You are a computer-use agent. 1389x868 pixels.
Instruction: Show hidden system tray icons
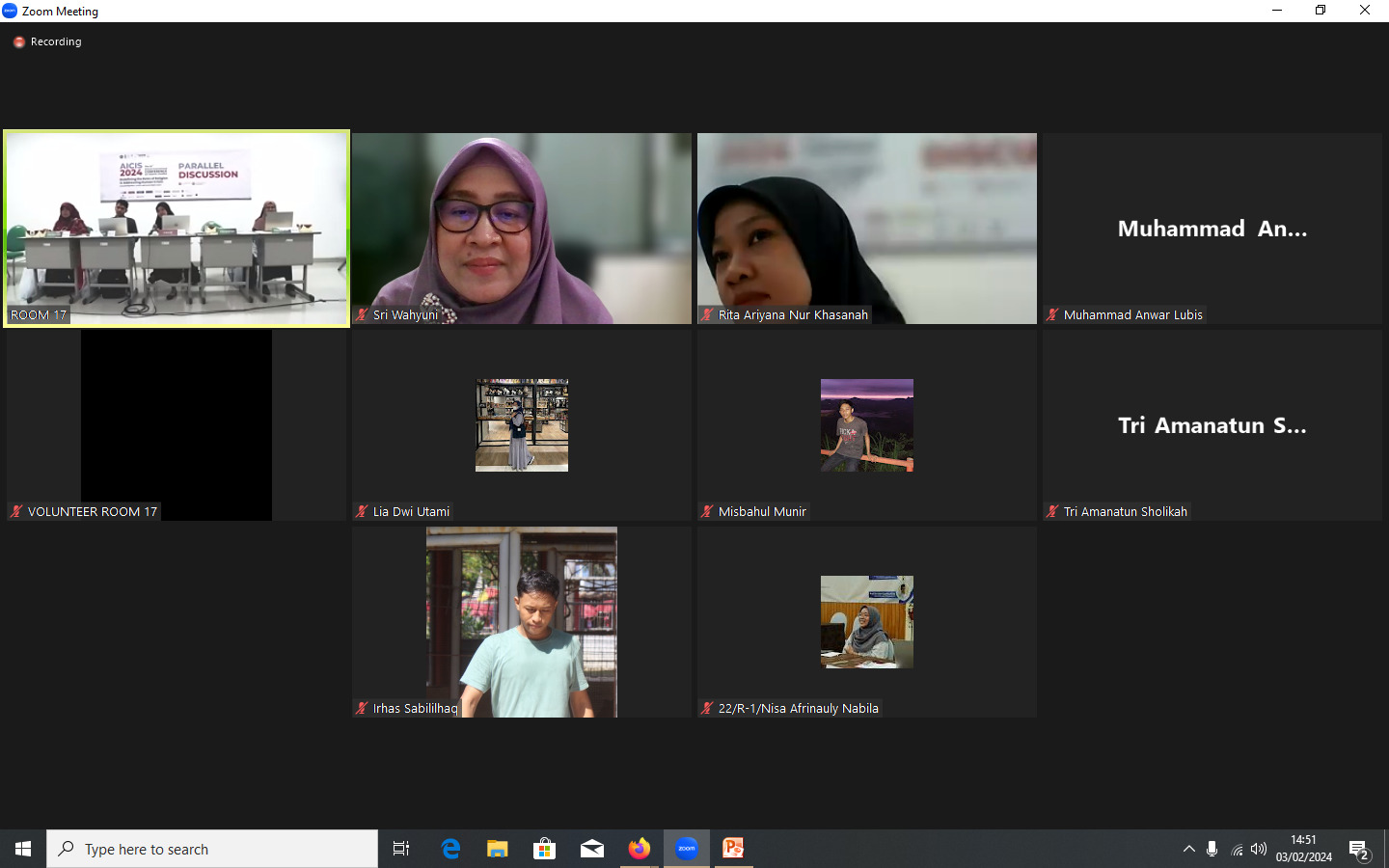coord(1188,850)
